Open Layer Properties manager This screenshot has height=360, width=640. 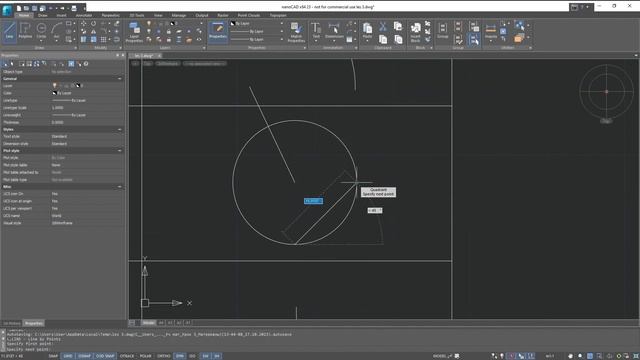[134, 32]
